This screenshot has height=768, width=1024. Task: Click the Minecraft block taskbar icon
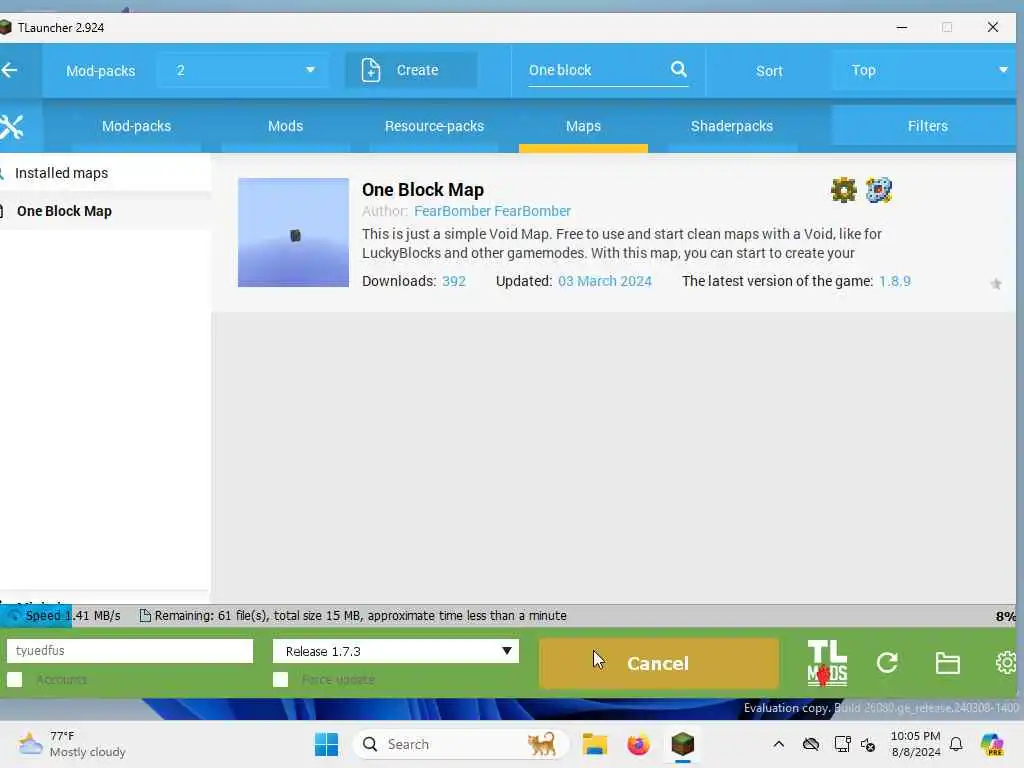click(682, 744)
